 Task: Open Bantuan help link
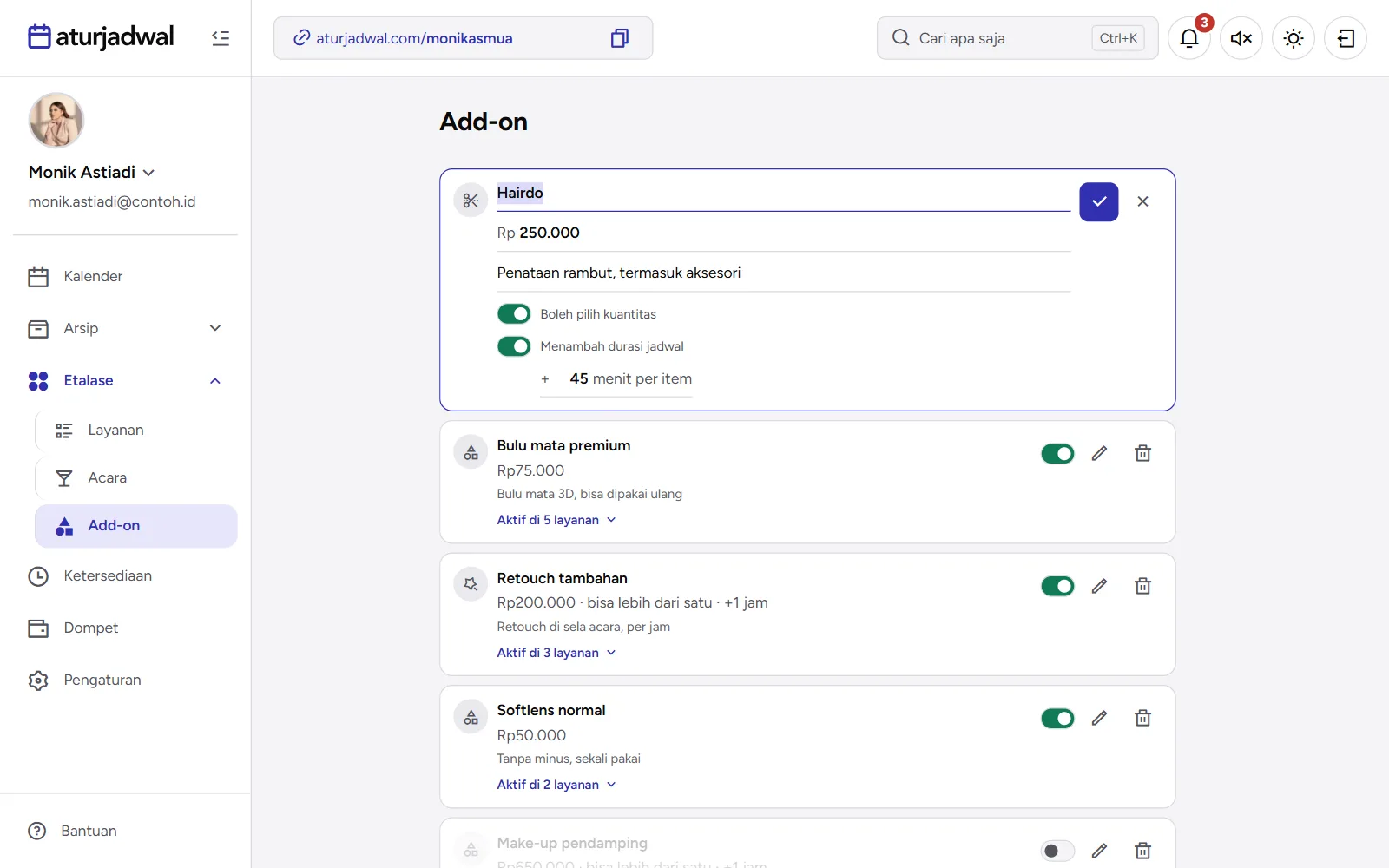tap(73, 831)
